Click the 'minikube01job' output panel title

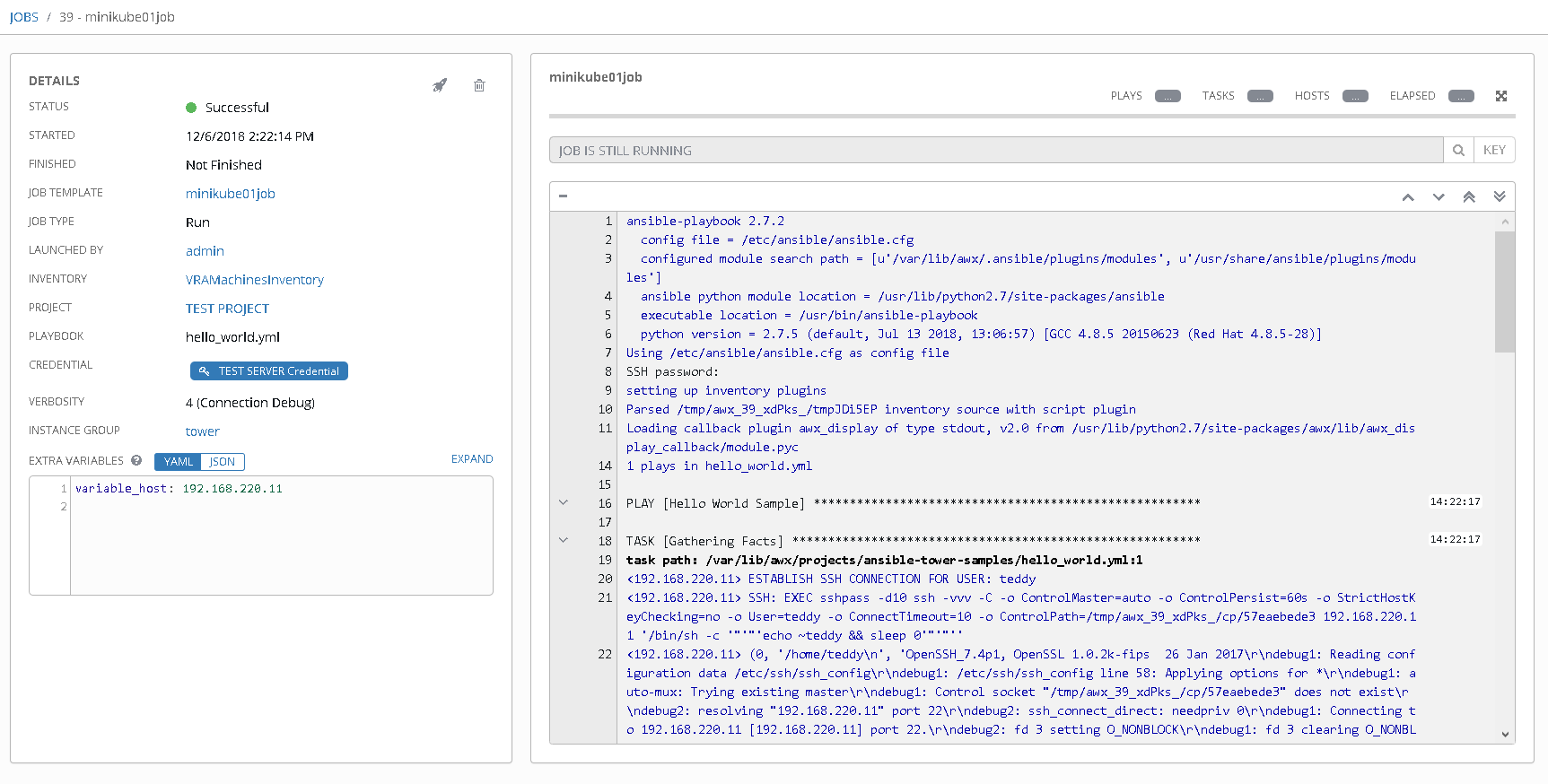pos(596,77)
